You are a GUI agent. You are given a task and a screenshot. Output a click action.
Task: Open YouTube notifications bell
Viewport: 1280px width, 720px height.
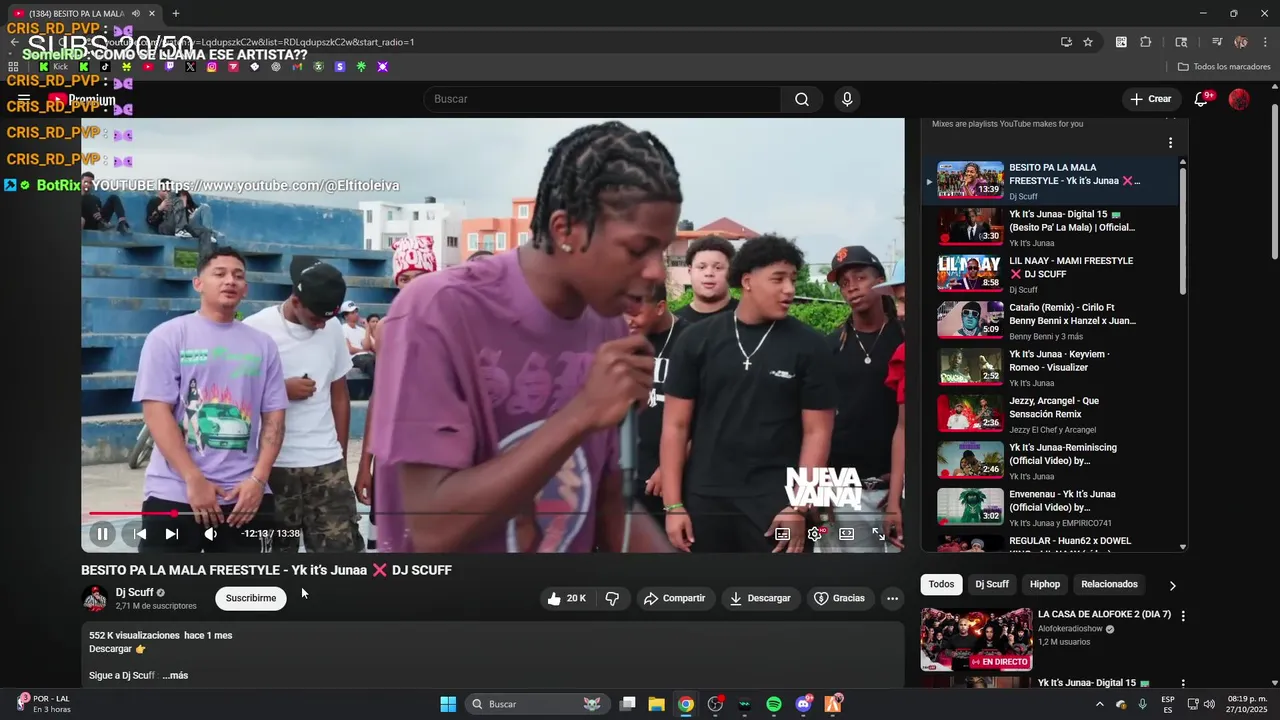1201,99
